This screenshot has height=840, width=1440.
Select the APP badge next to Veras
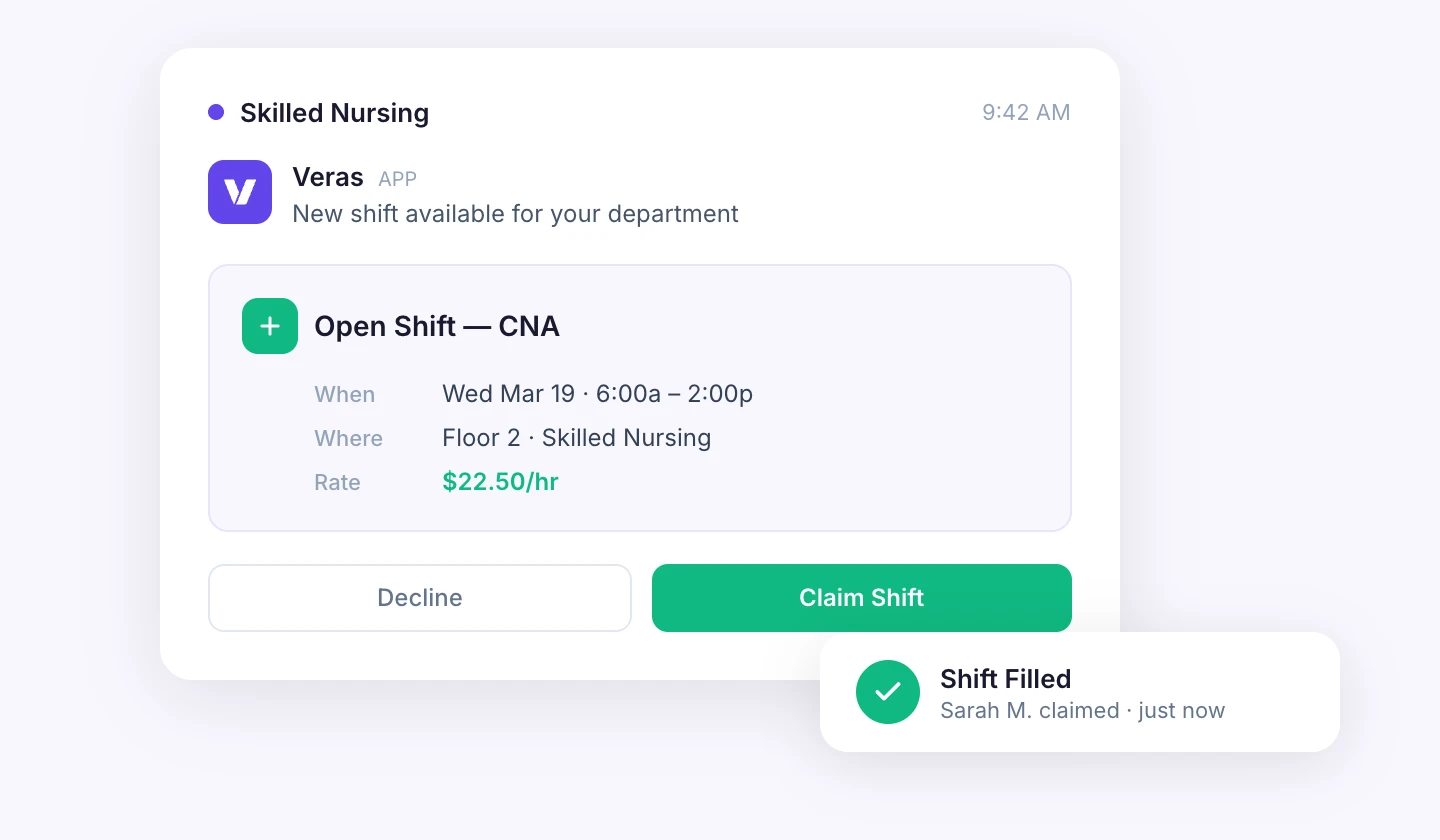pyautogui.click(x=397, y=179)
